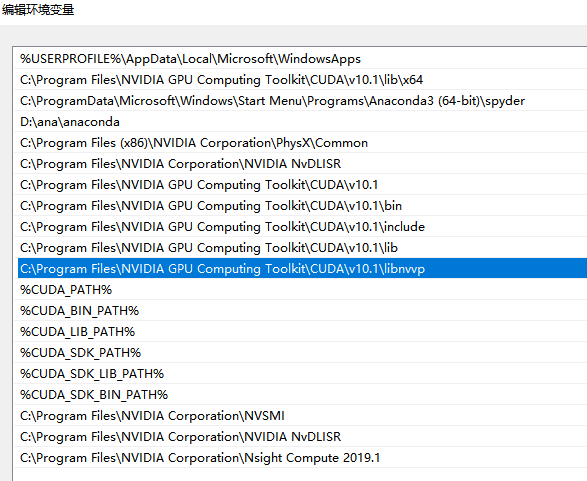Select the path entry ending in CUDA\v10.1\lib

[302, 247]
